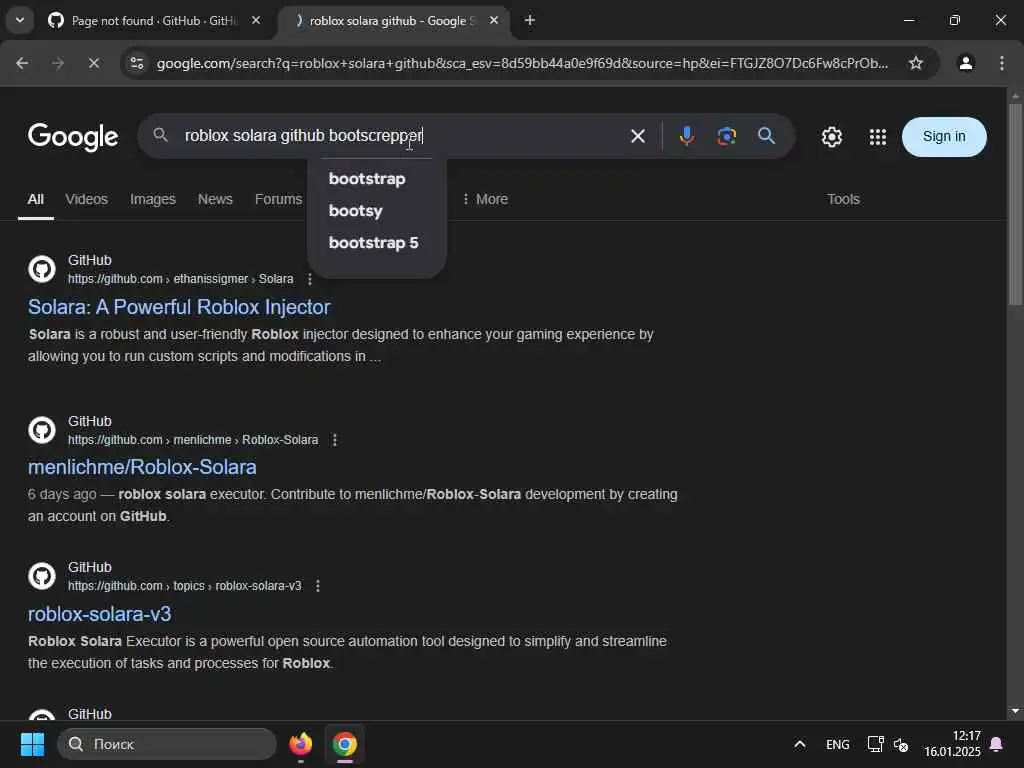
Task: Switch to the Page not found GitHub tab
Action: [x=155, y=21]
